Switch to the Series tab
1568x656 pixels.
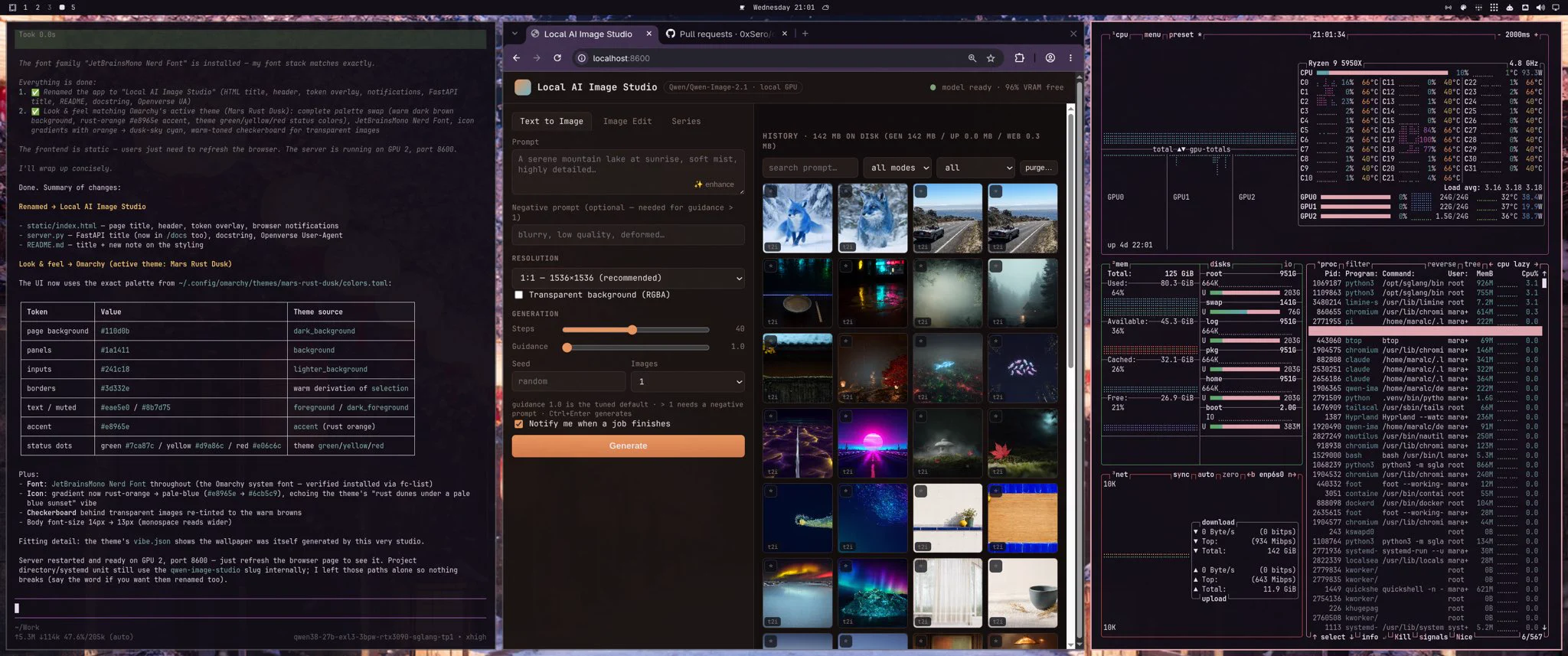point(686,121)
